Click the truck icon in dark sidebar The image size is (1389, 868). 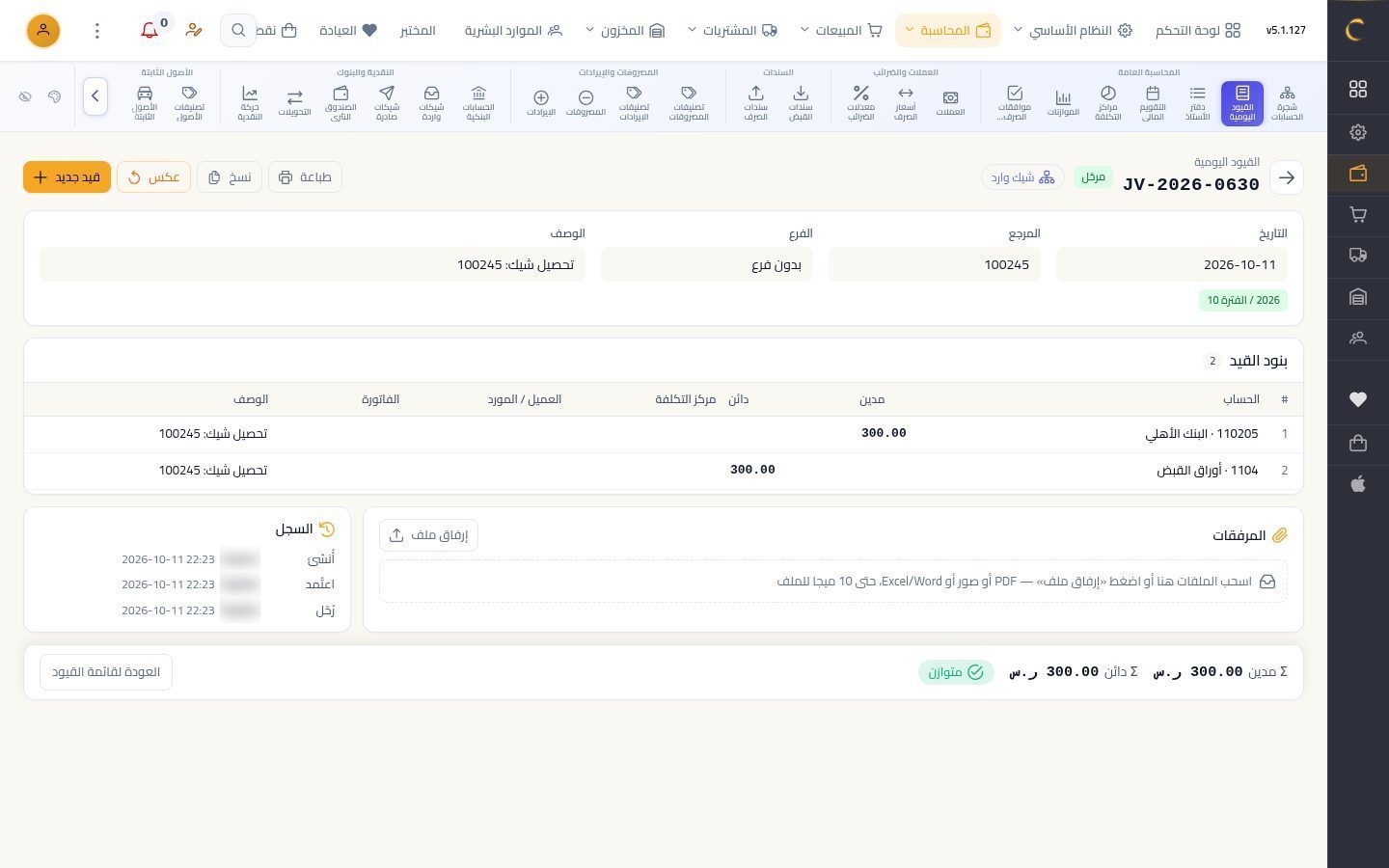tap(1358, 256)
